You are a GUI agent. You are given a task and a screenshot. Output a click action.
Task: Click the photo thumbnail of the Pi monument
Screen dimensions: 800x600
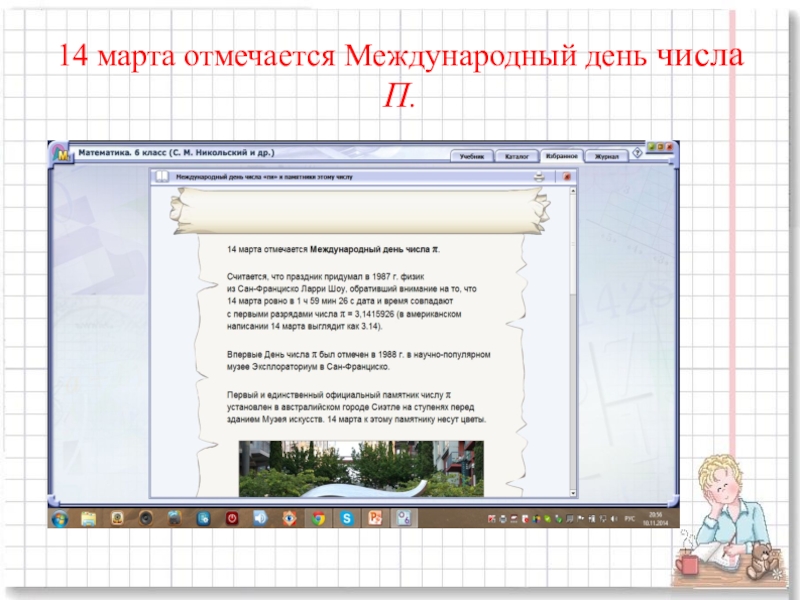(361, 469)
